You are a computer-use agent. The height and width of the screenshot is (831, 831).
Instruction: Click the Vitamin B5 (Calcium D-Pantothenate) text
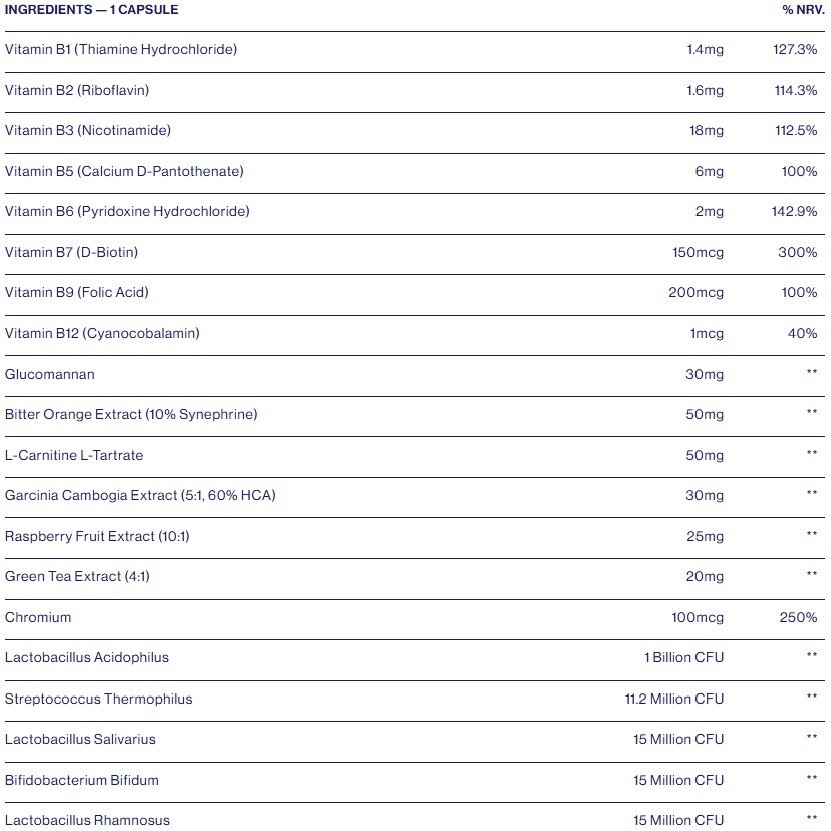(124, 171)
